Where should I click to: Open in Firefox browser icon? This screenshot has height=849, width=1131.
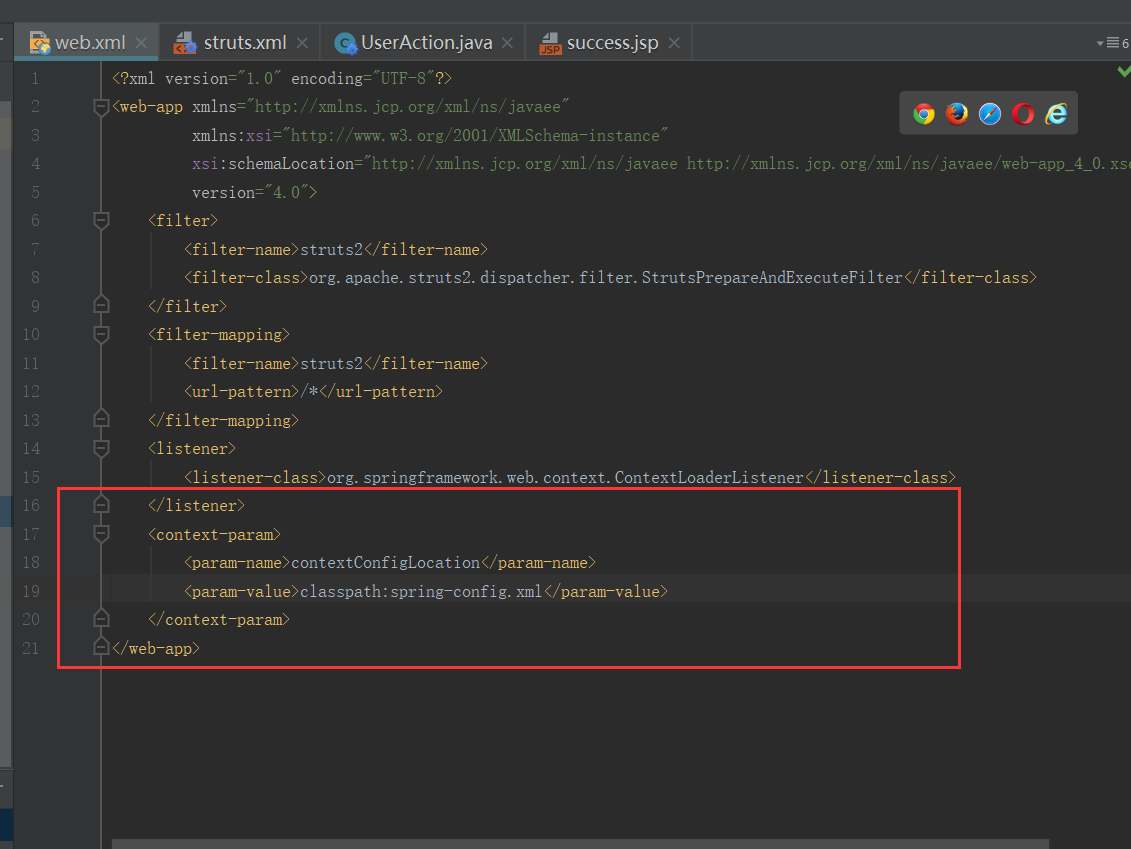coord(956,114)
